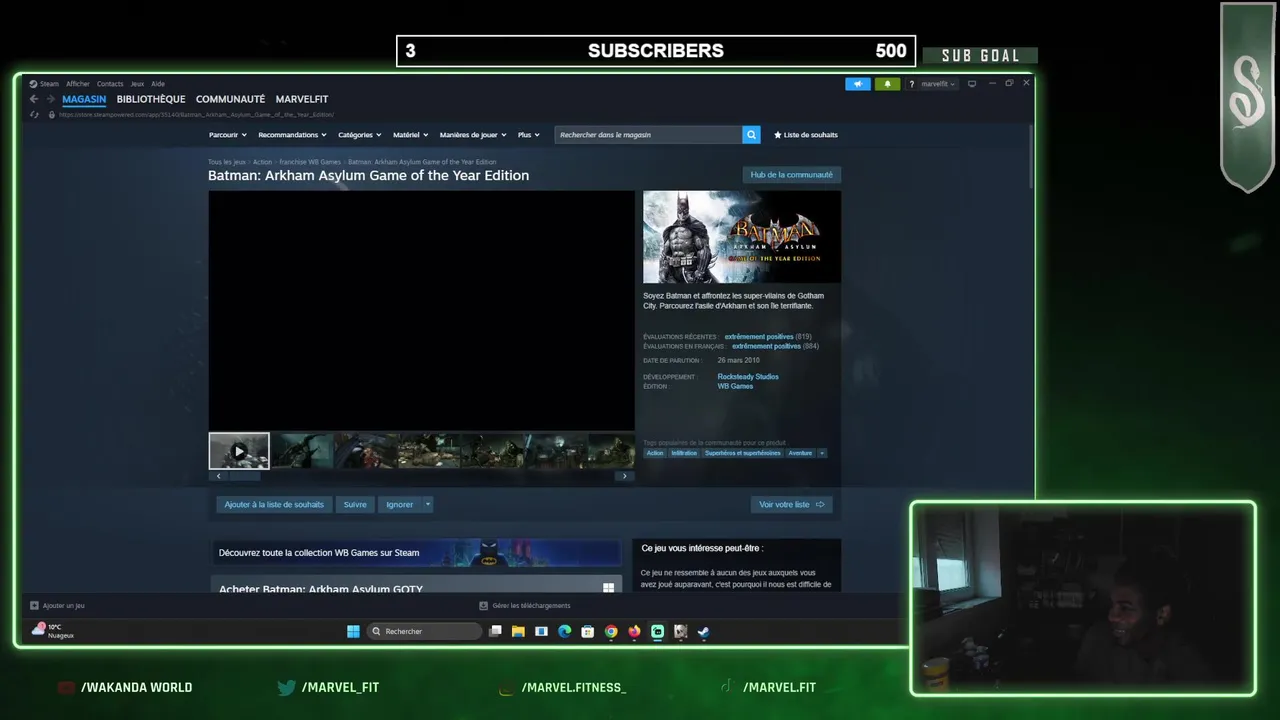1280x720 pixels.
Task: Click the Windows icon on GOTY purchase box
Action: point(608,588)
